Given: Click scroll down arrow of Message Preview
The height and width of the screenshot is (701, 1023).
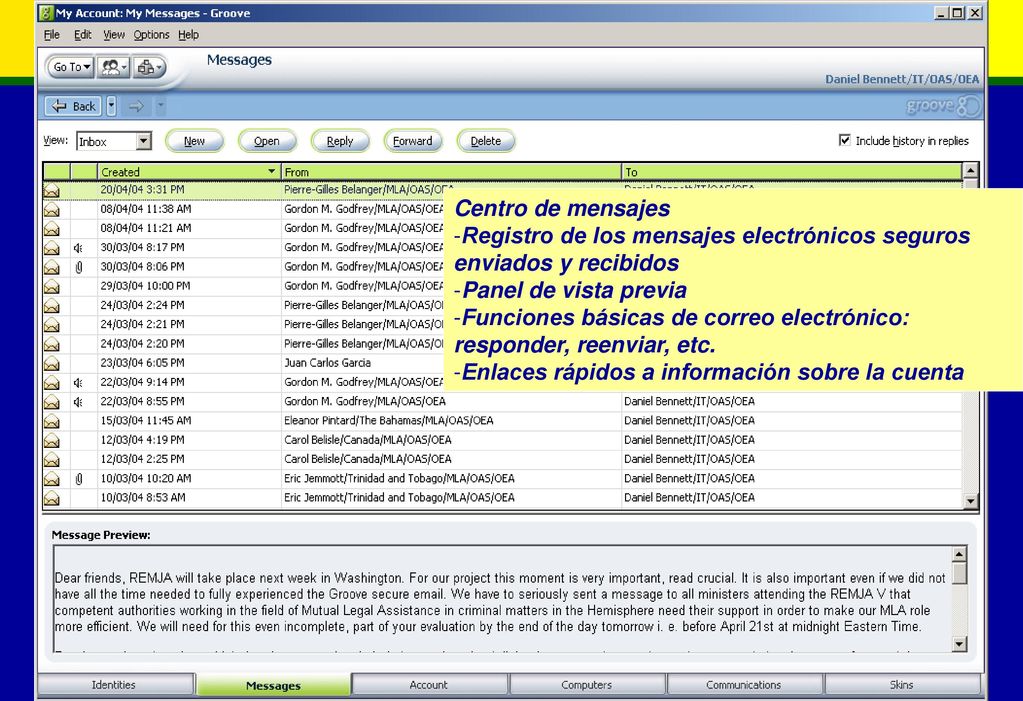Looking at the screenshot, I should coord(958,644).
